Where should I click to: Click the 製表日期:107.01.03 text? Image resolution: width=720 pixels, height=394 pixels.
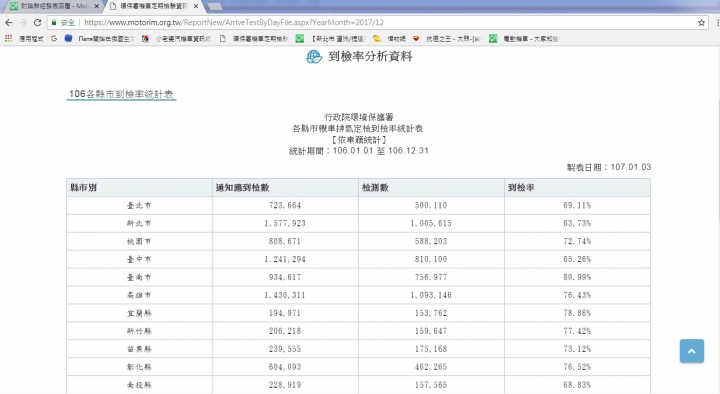(608, 167)
